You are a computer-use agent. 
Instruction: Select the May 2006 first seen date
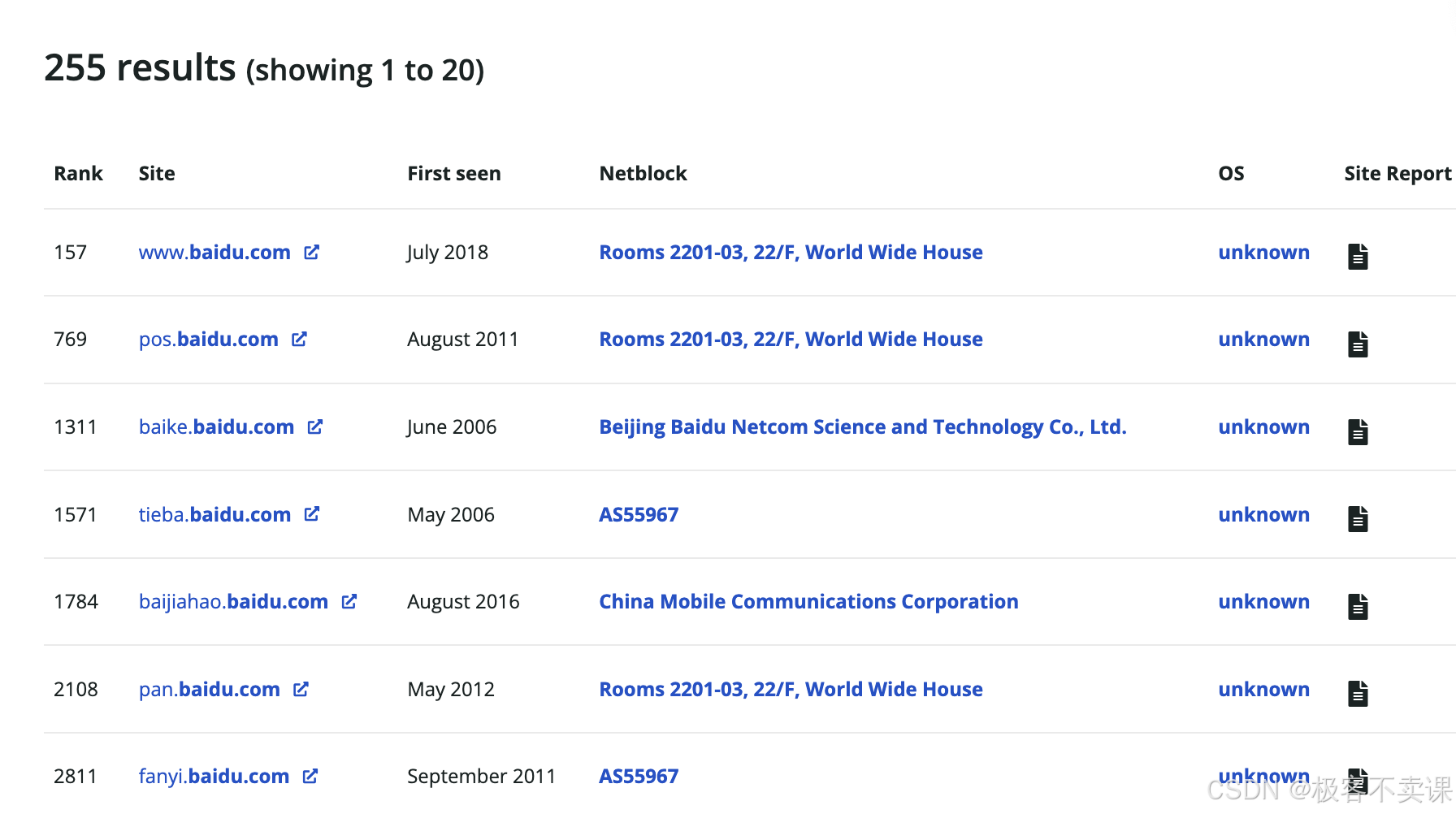(451, 515)
